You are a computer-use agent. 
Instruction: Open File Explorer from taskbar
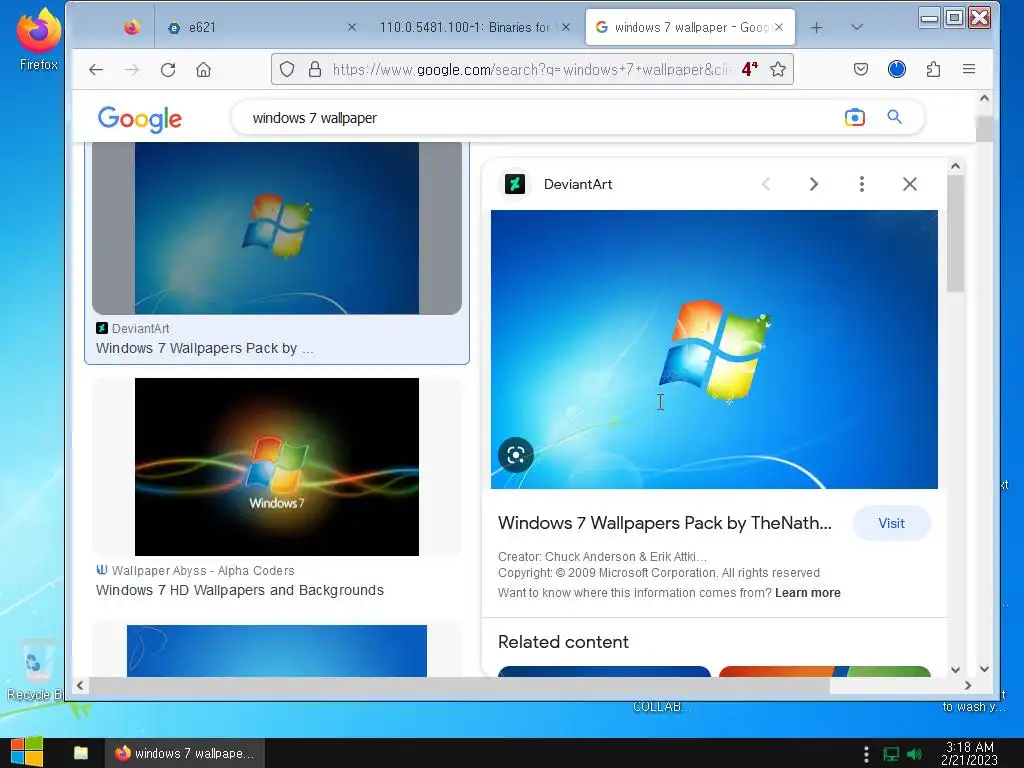pyautogui.click(x=81, y=753)
